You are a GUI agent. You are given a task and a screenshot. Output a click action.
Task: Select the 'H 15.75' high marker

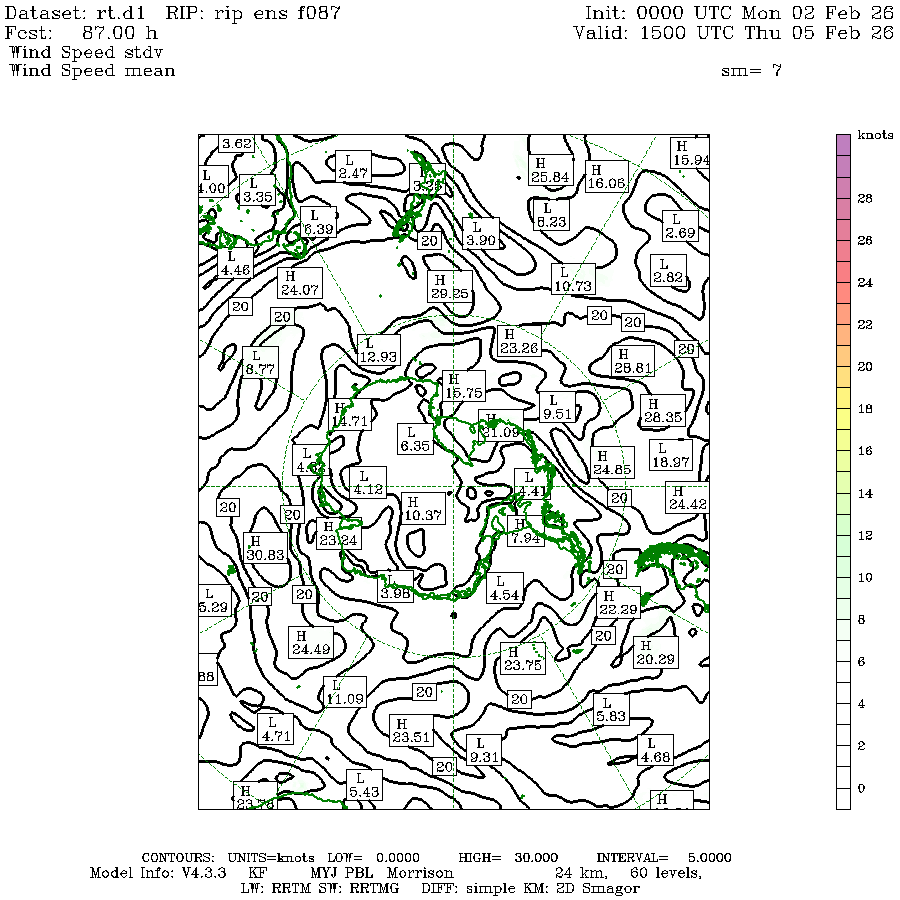[x=464, y=386]
